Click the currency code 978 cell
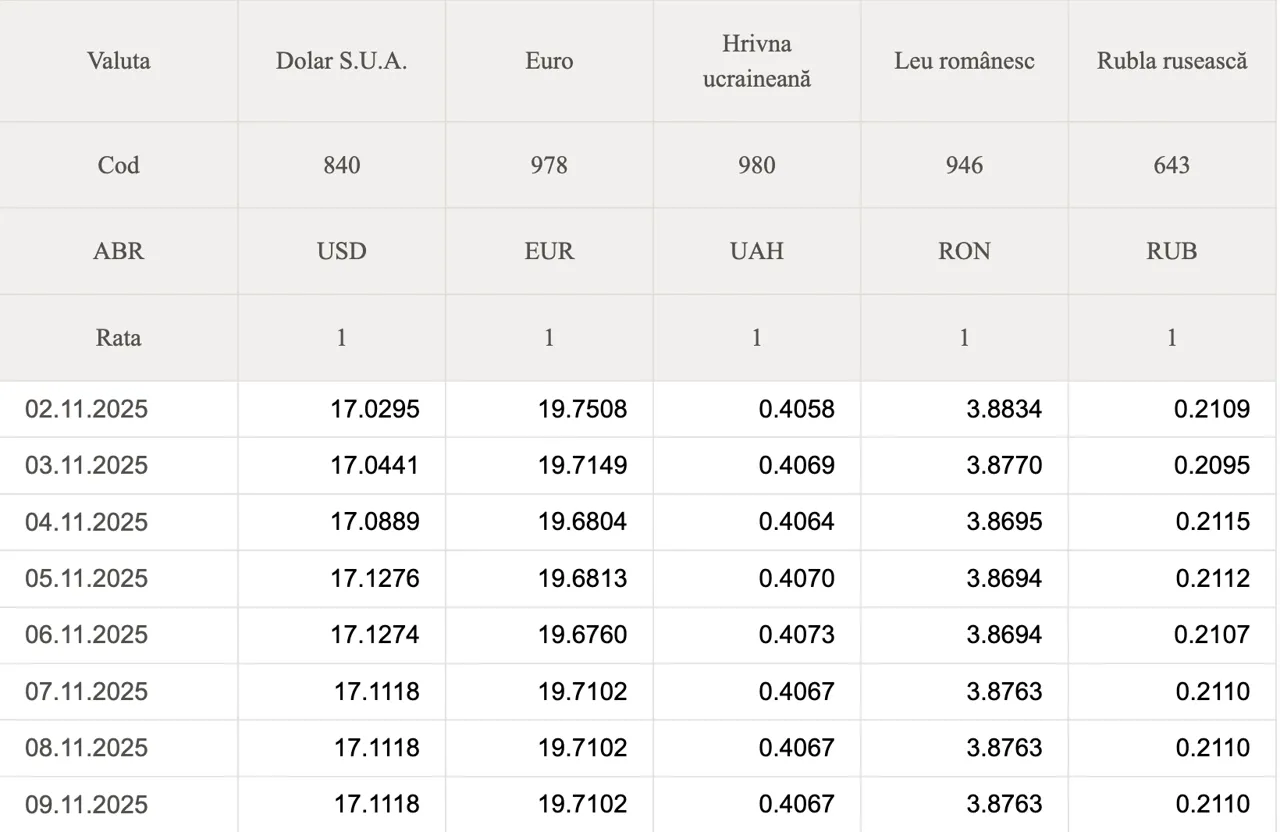The image size is (1280, 832). pyautogui.click(x=549, y=165)
